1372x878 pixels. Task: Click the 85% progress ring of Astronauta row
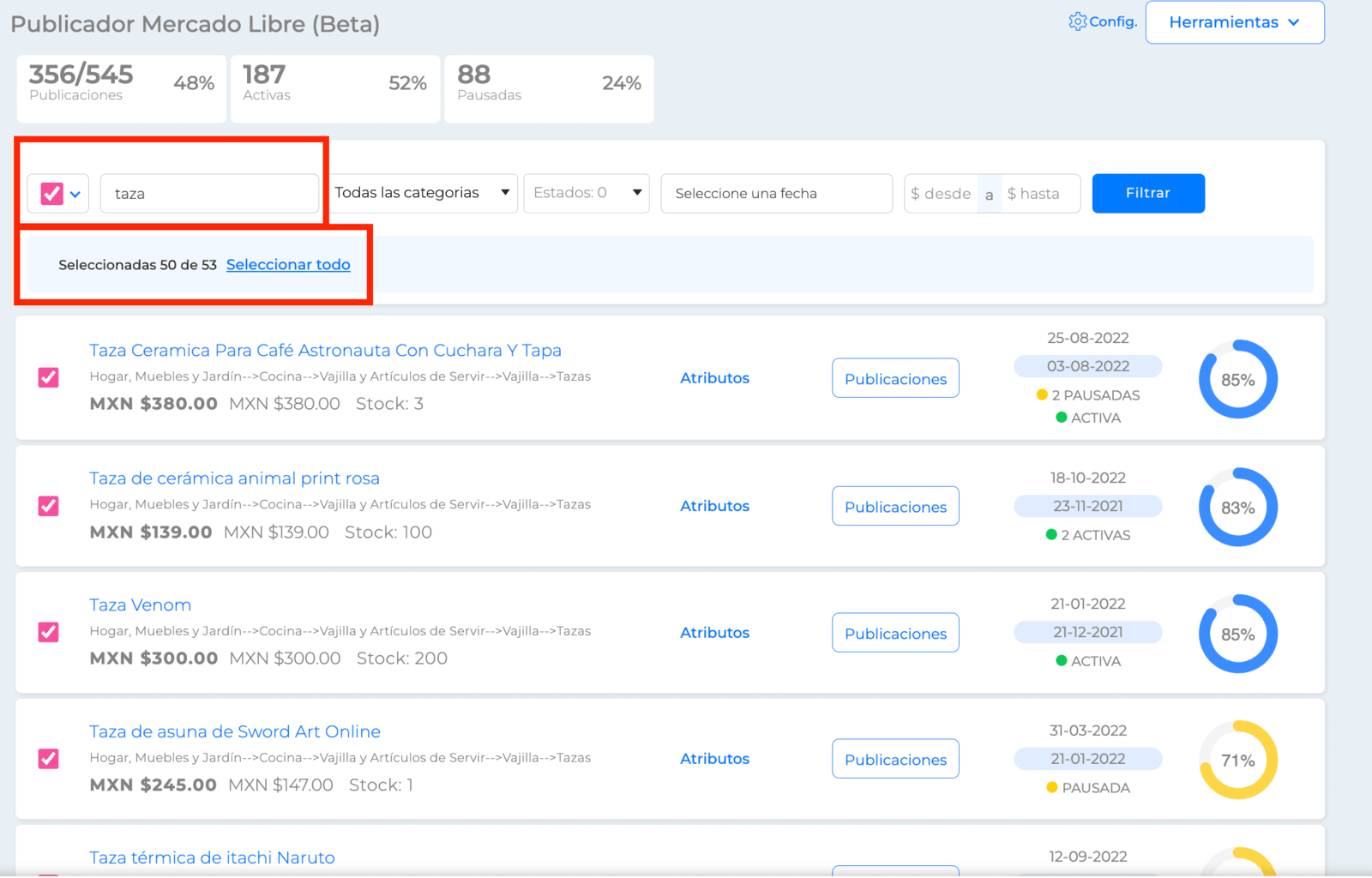pyautogui.click(x=1237, y=380)
